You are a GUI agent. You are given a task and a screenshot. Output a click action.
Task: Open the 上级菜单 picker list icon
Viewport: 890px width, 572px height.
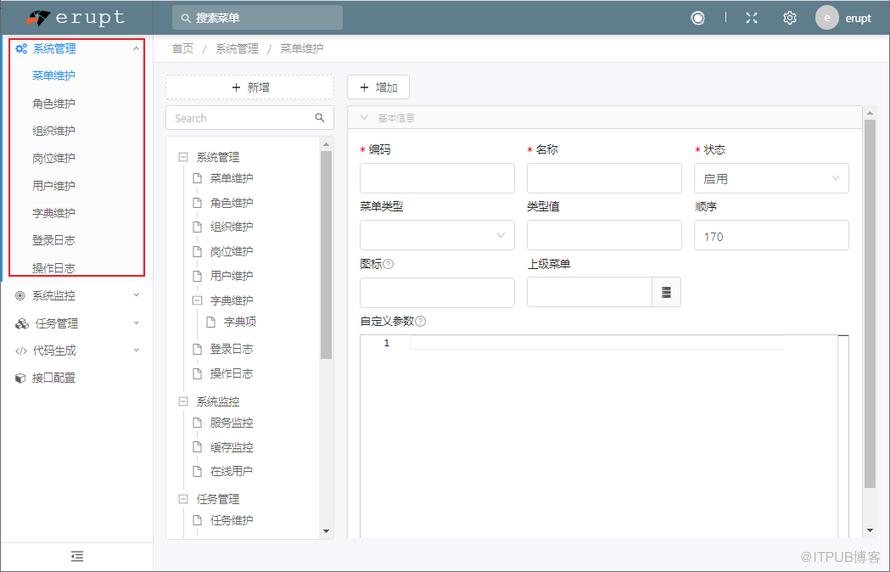tap(666, 292)
